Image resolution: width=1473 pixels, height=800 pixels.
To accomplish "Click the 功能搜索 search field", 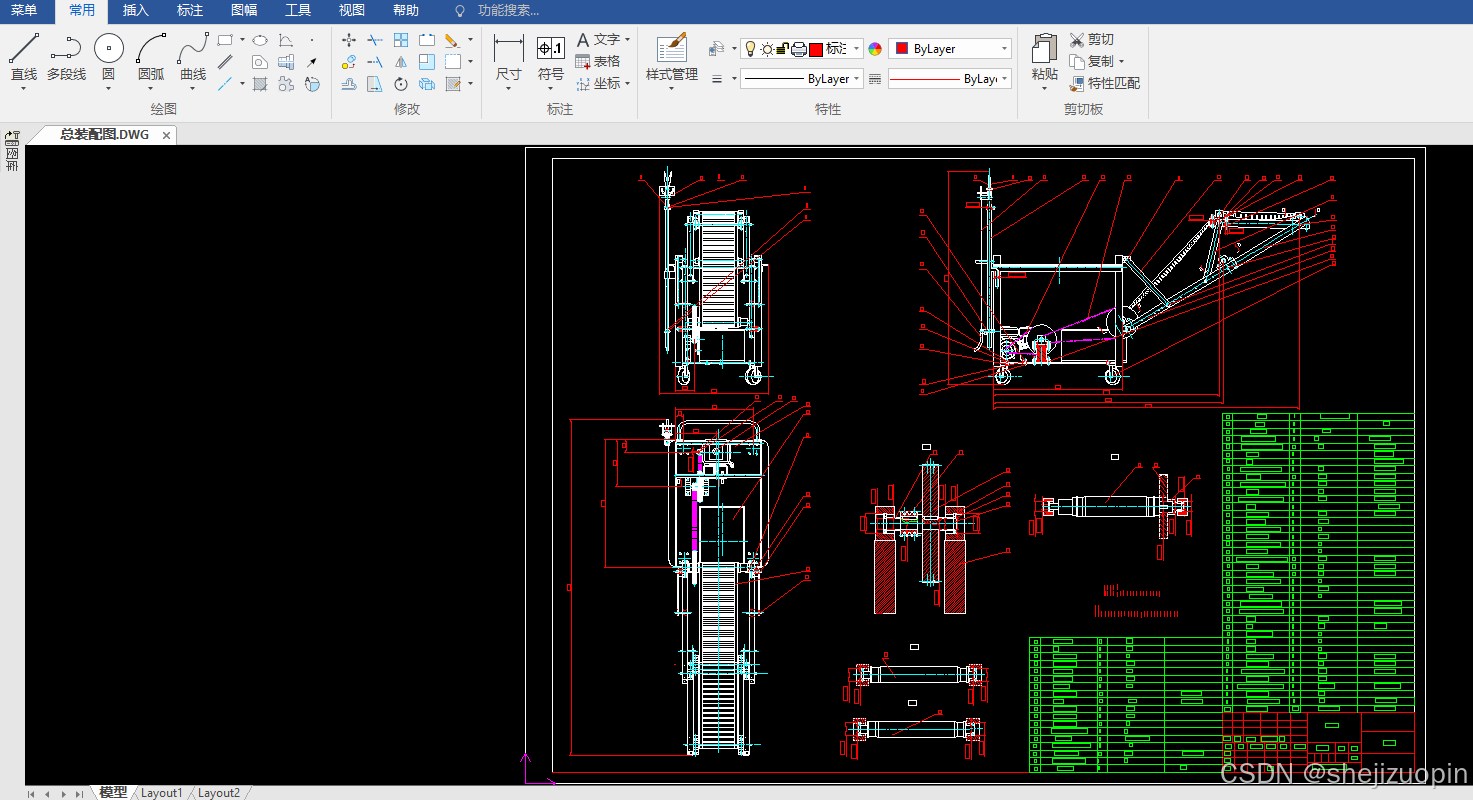I will click(x=508, y=11).
